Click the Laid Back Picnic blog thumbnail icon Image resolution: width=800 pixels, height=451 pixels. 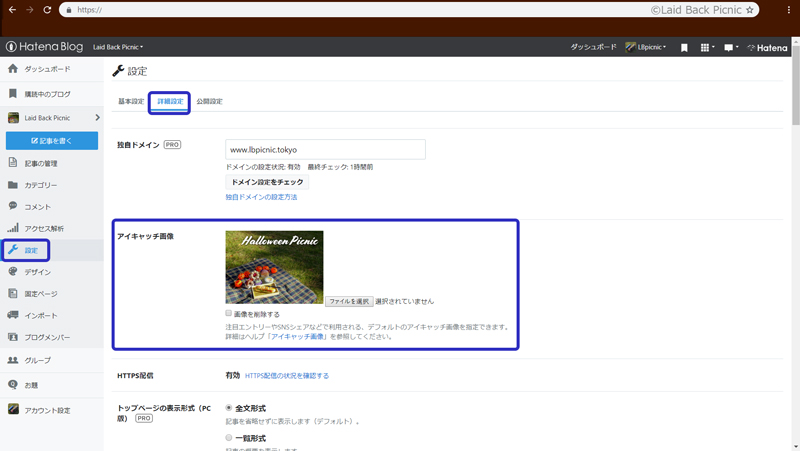coord(13,118)
